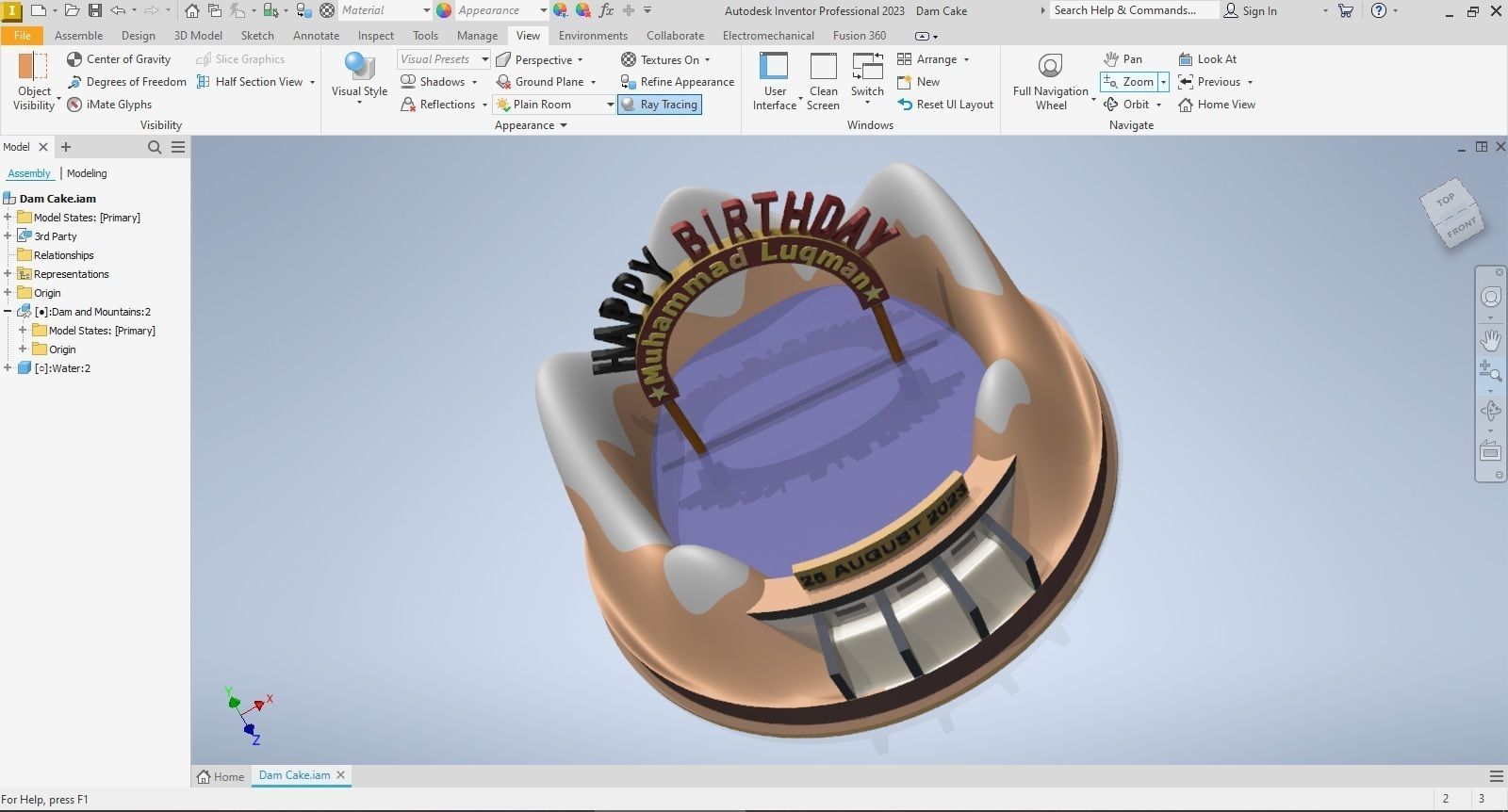
Task: Click the Open folder icon
Action: coord(71,10)
